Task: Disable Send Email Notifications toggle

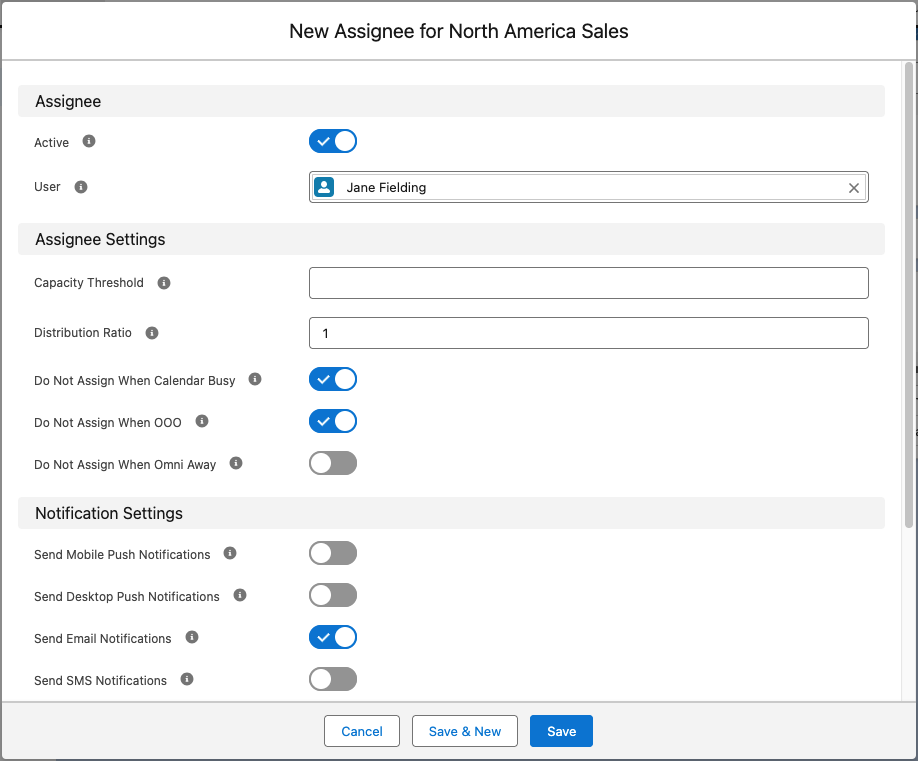Action: click(x=333, y=637)
